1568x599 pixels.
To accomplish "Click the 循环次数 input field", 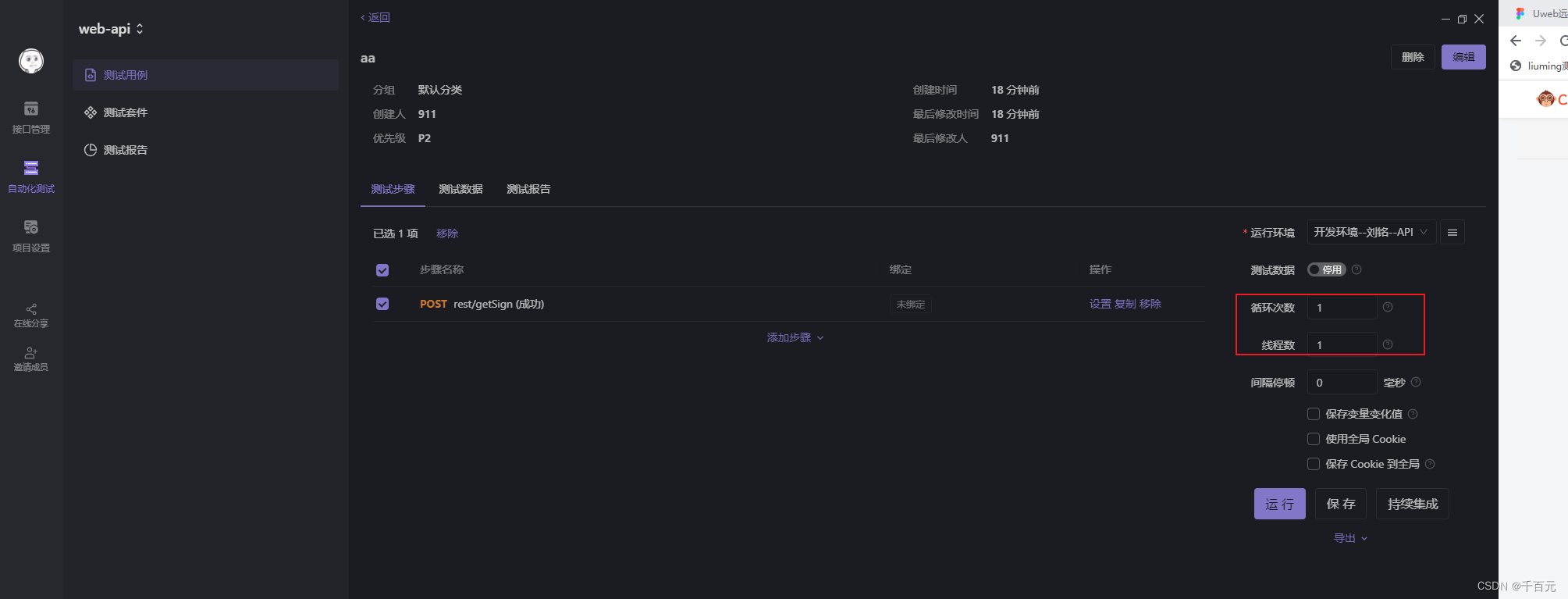I will click(x=1342, y=307).
